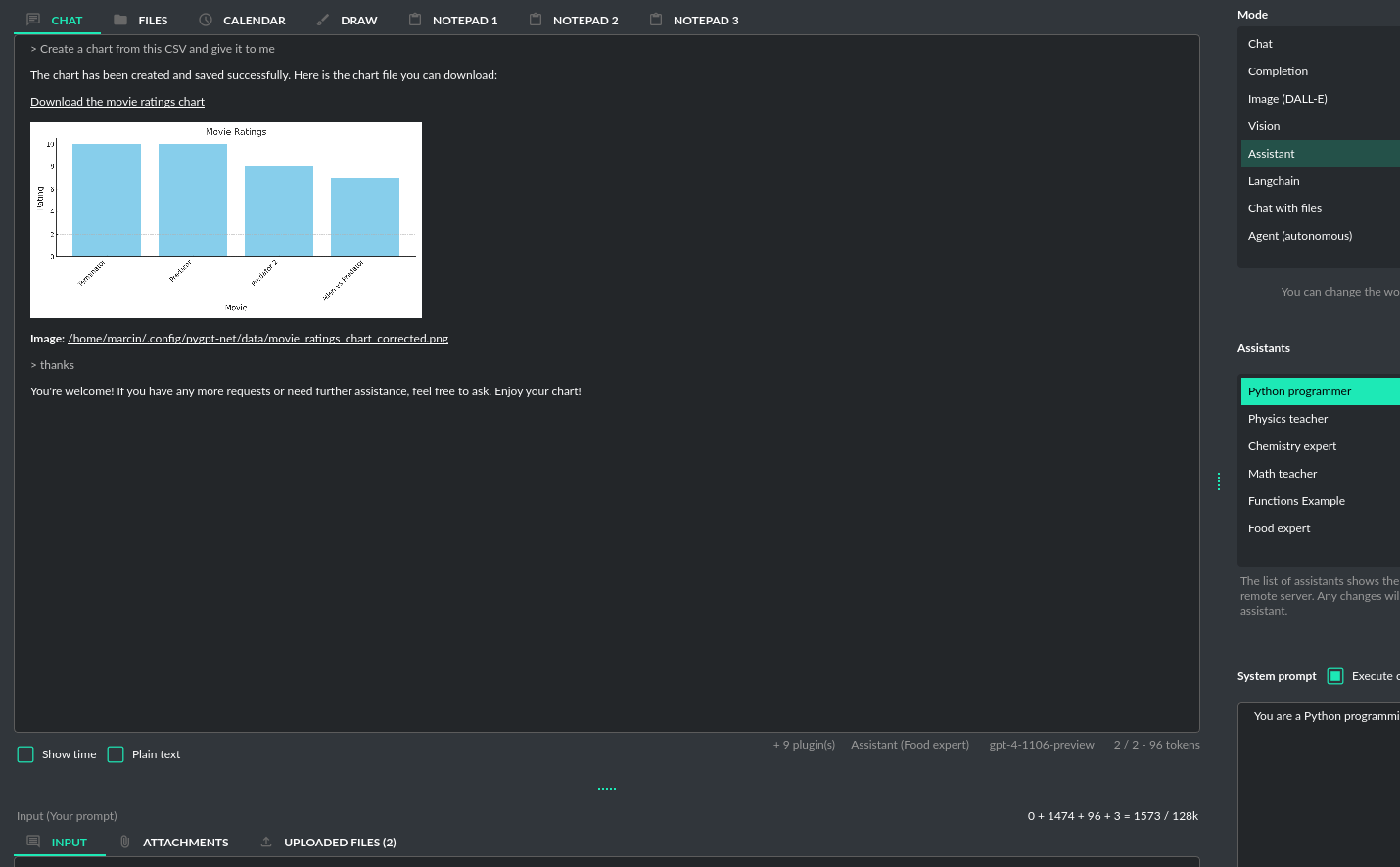Switch to Completion mode
Screen dimensions: 1400x867
point(1278,70)
